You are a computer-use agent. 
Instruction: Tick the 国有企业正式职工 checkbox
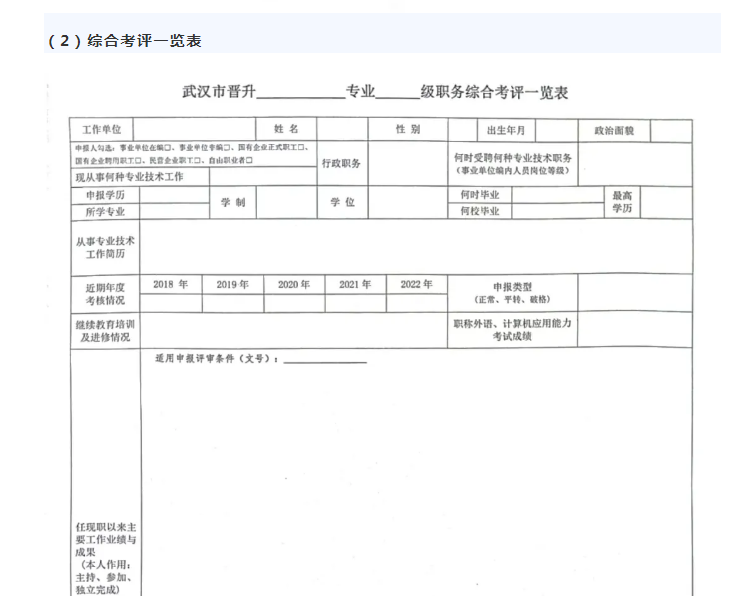click(x=300, y=146)
